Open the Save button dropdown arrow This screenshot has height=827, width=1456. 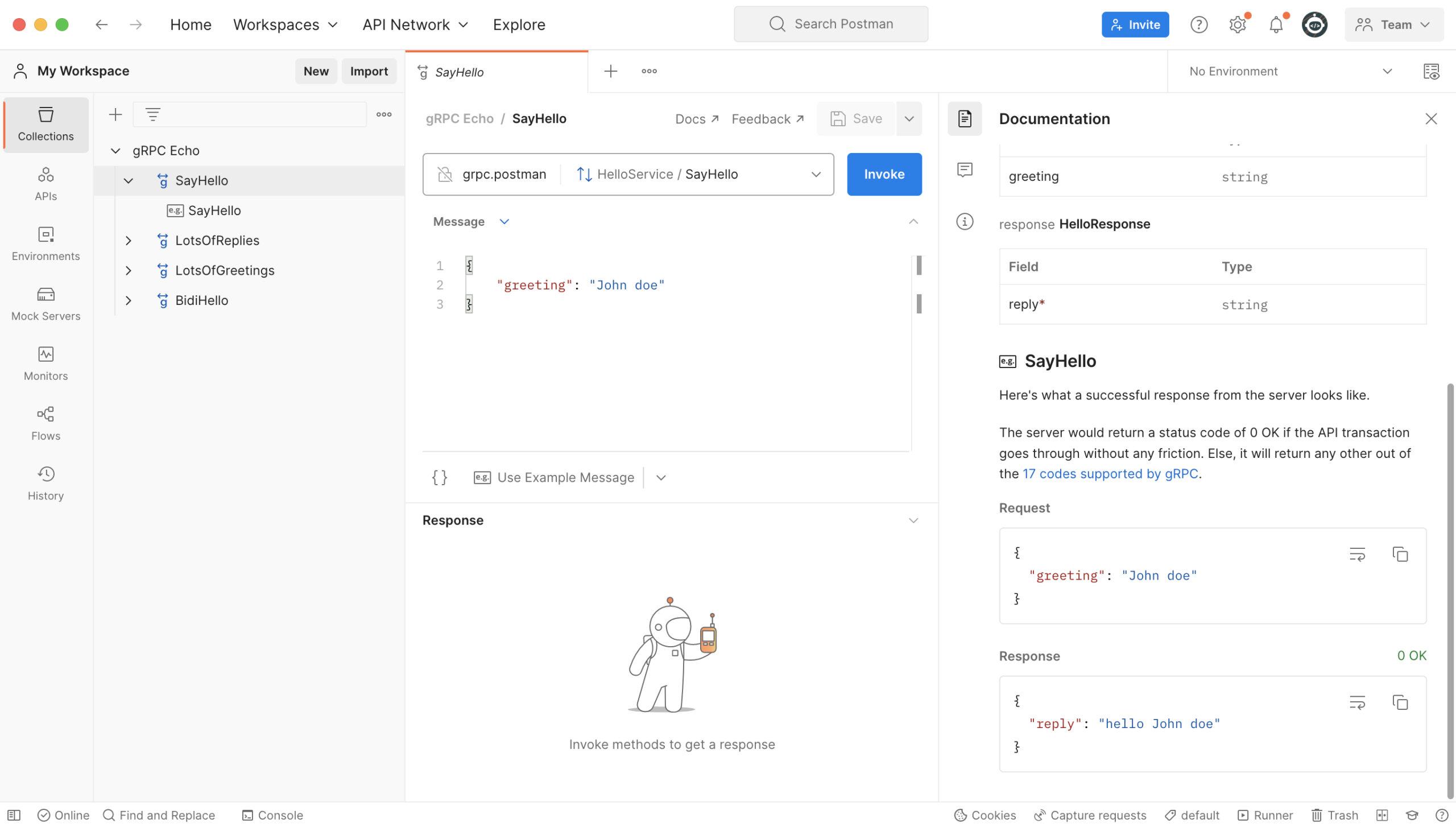(x=908, y=118)
